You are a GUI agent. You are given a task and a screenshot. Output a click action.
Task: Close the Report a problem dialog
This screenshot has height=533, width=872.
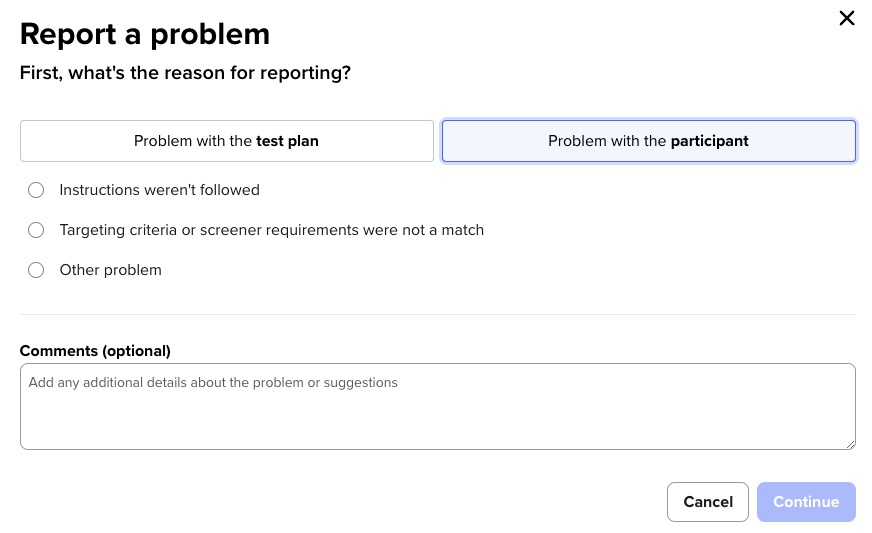847,18
